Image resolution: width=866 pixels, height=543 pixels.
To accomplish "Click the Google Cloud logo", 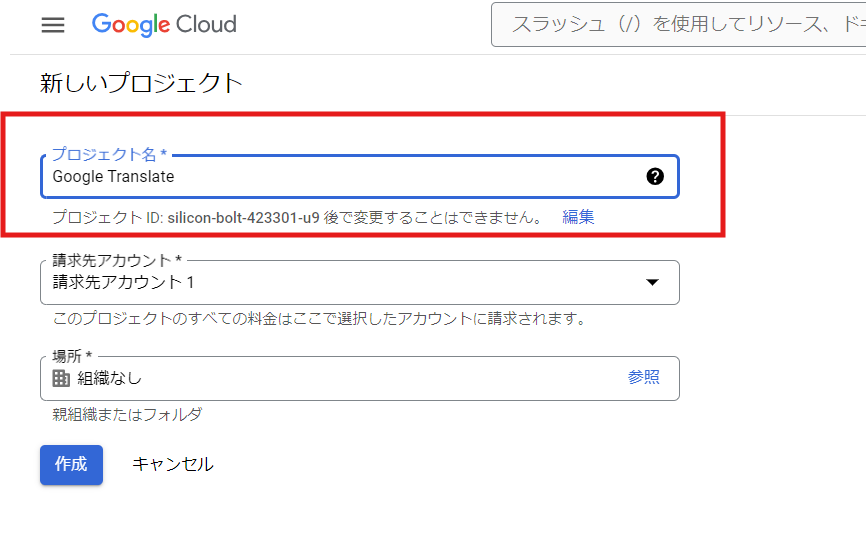I will pyautogui.click(x=164, y=25).
